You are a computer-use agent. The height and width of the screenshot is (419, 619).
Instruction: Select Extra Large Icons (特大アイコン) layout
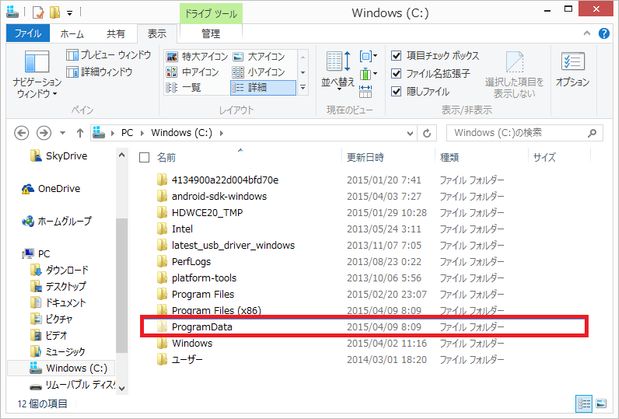[x=197, y=57]
